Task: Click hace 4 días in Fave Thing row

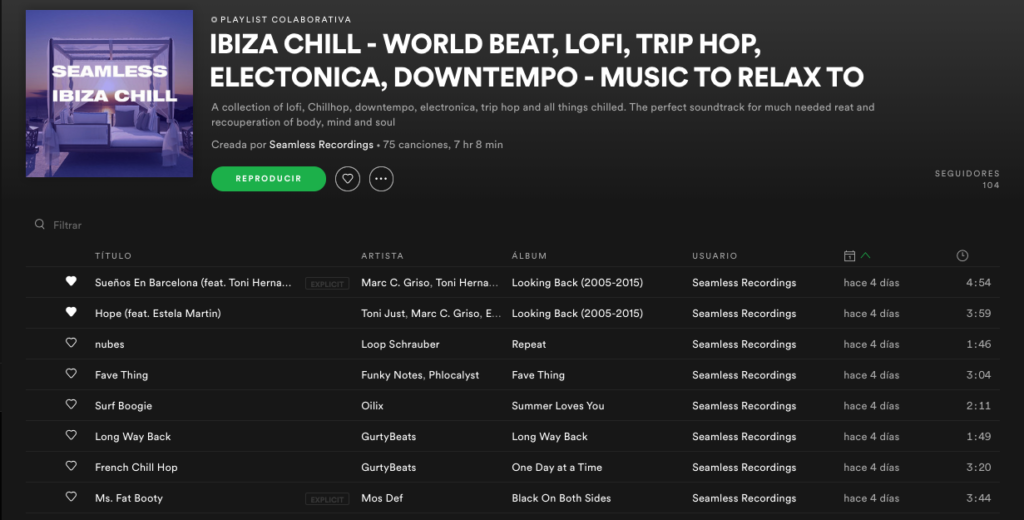Action: tap(871, 375)
